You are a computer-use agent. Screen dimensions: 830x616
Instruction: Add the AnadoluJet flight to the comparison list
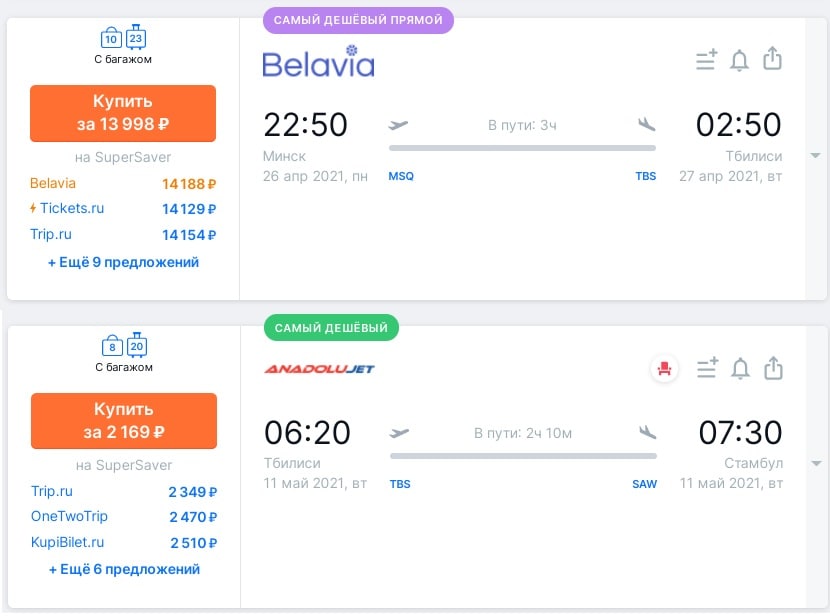coord(708,368)
